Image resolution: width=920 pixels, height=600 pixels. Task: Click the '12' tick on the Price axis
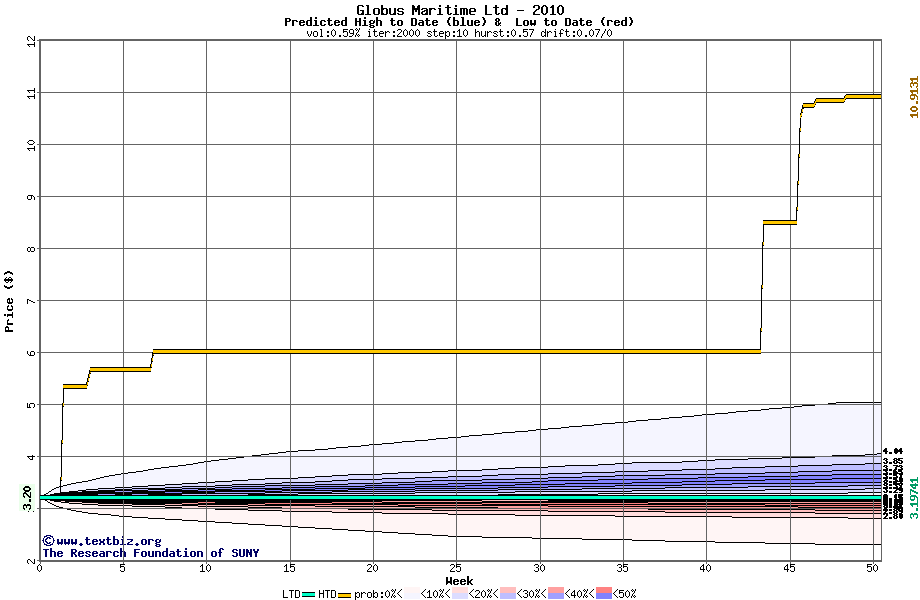[32, 41]
